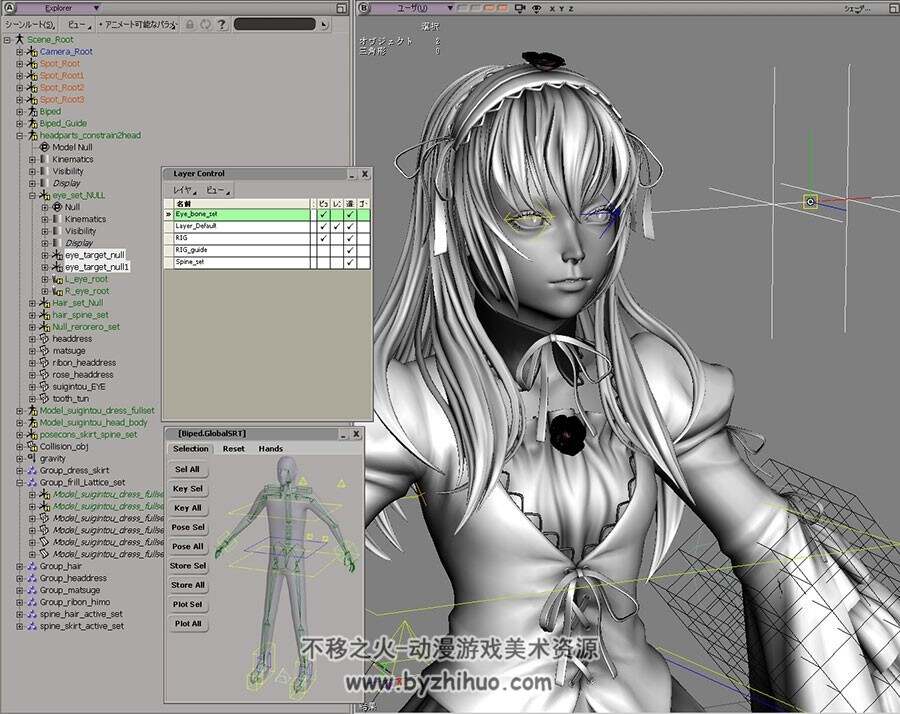Screen dimensions: 900x714
Task: Click the Key Sel button
Action: pyautogui.click(x=188, y=488)
